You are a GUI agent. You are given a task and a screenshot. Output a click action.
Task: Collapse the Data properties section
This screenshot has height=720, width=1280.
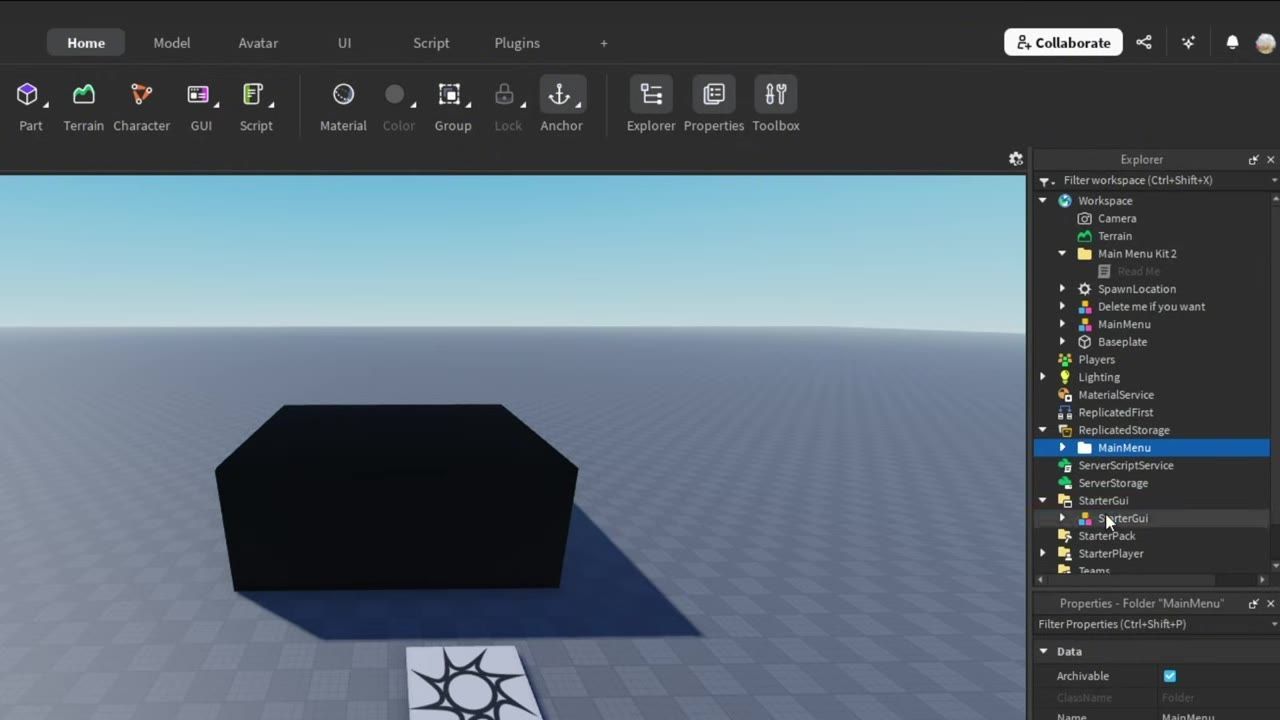pyautogui.click(x=1043, y=651)
